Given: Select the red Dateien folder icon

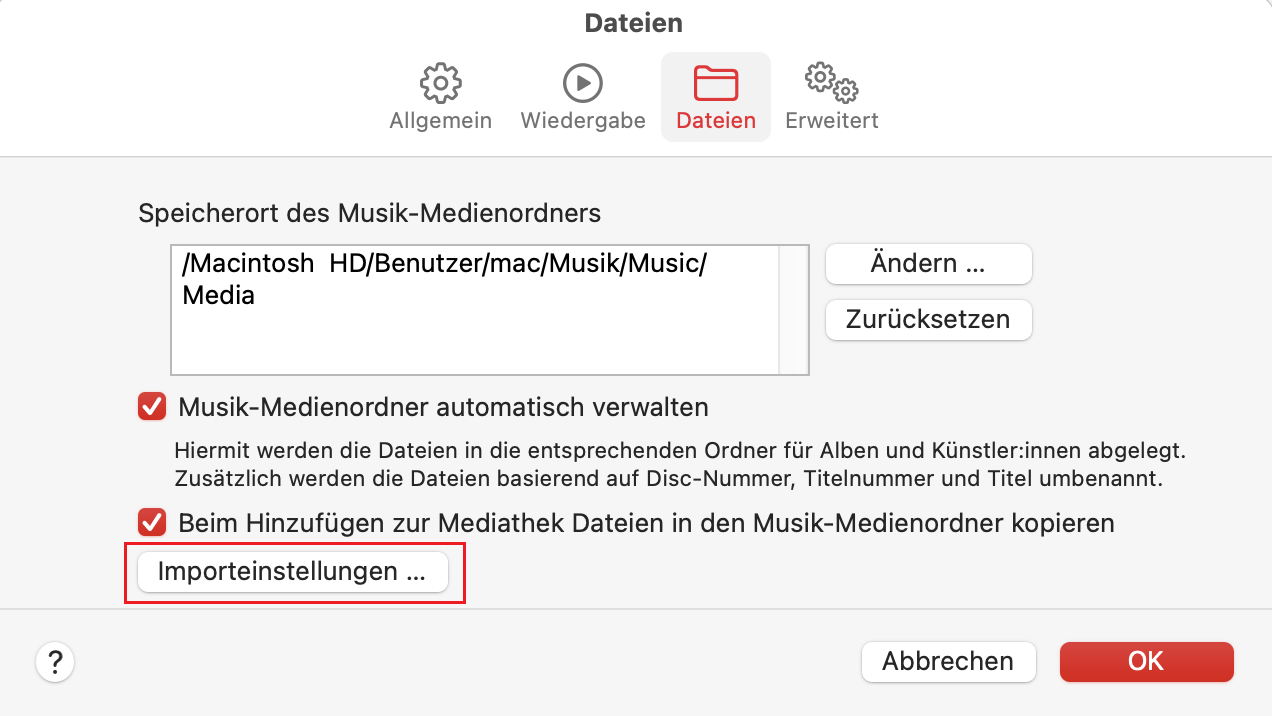Looking at the screenshot, I should (x=715, y=82).
